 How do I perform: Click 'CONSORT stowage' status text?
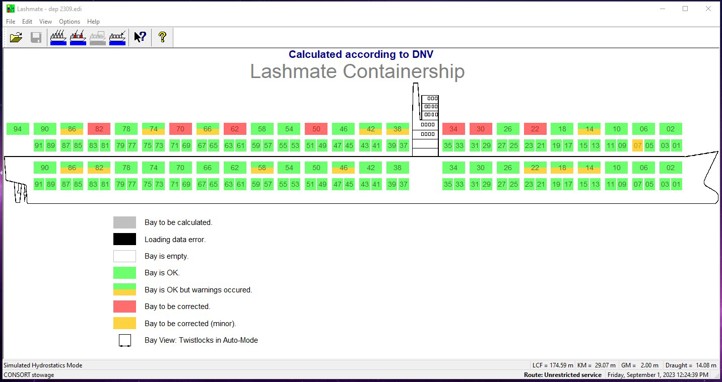[29, 375]
